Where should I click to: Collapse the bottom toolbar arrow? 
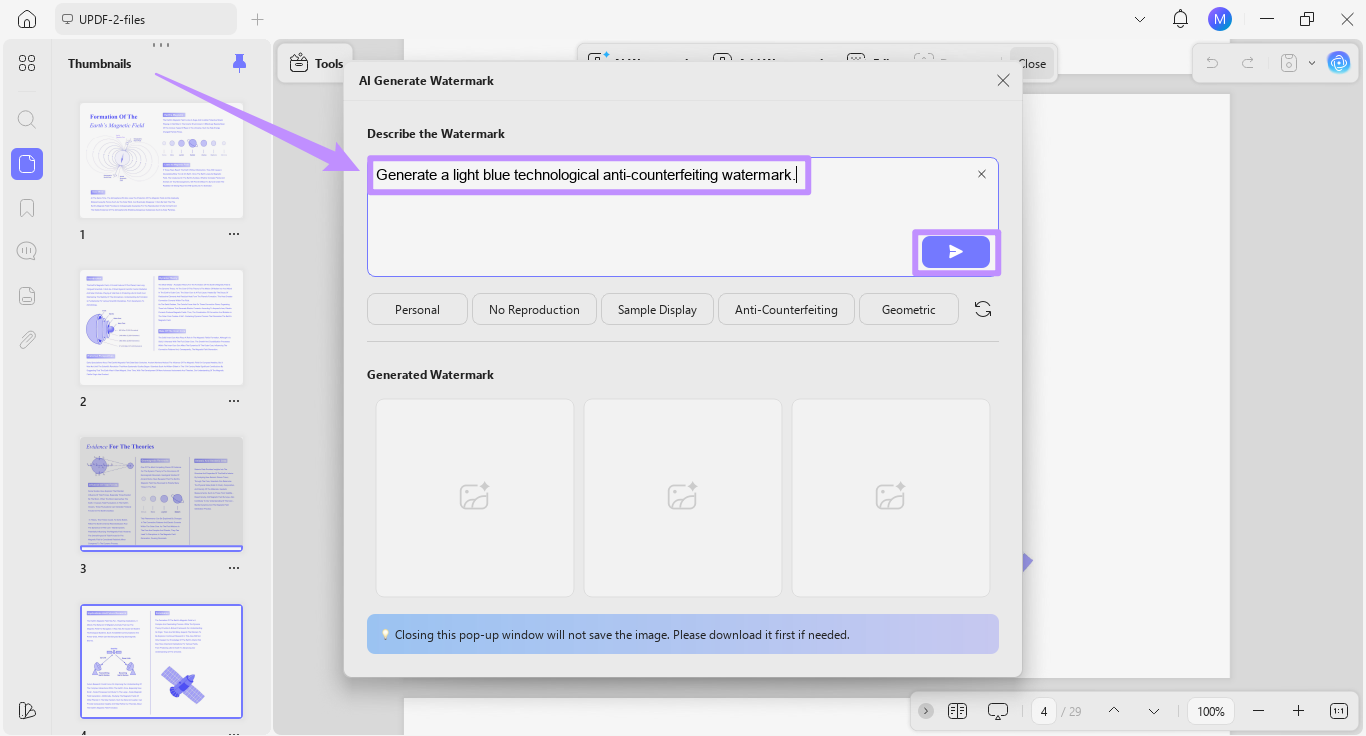(x=926, y=711)
